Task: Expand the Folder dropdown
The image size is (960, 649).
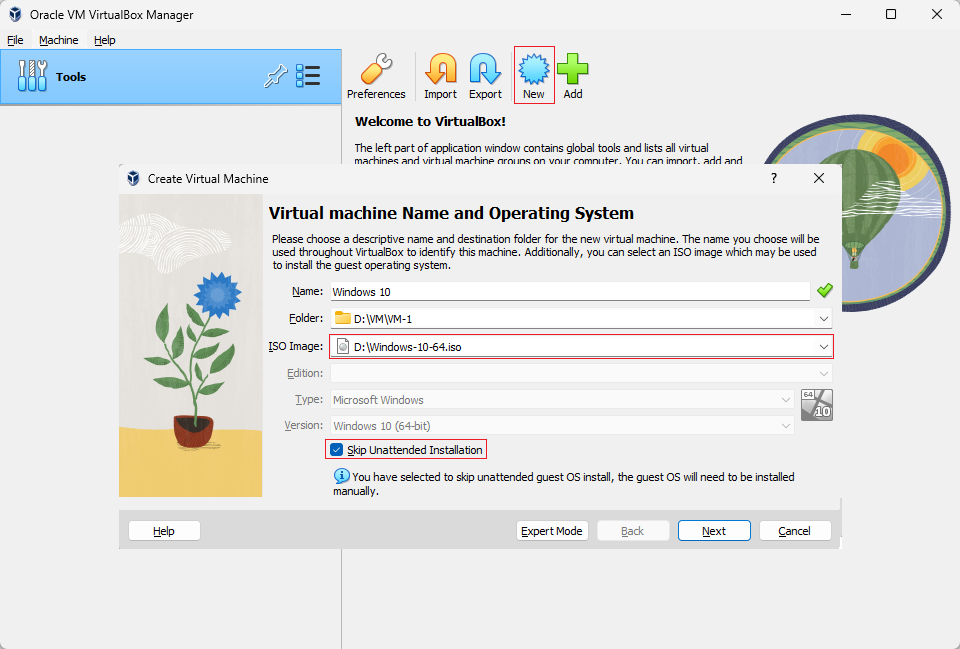Action: [x=823, y=318]
